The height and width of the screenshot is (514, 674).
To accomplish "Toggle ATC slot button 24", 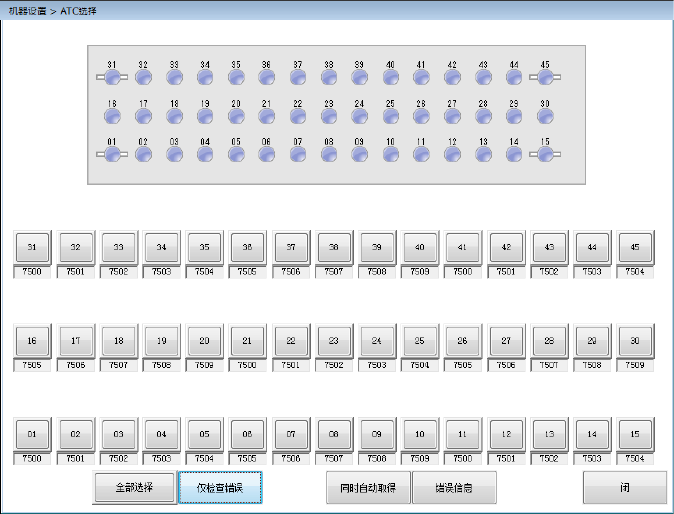I will point(377,341).
